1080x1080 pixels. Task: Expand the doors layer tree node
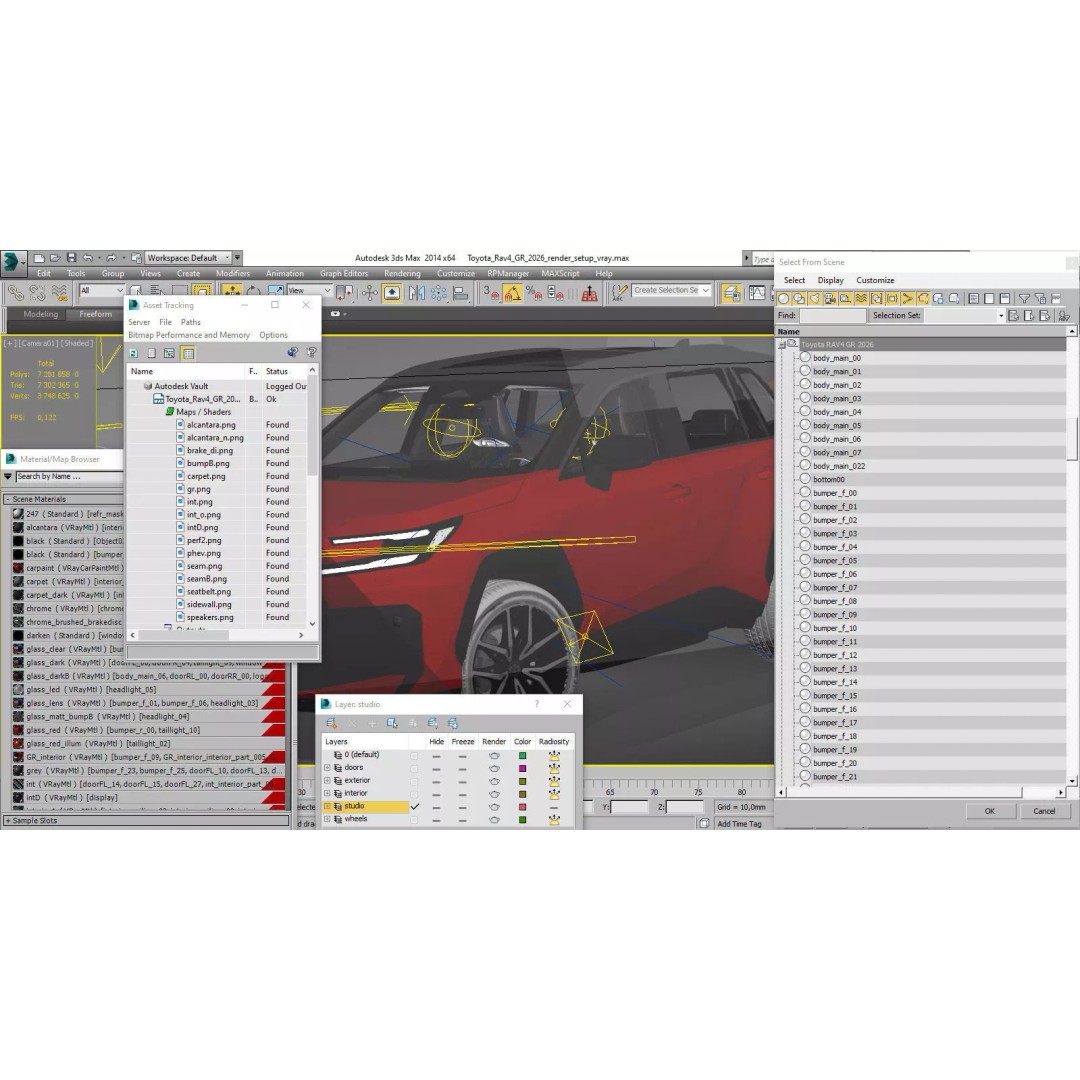click(x=327, y=768)
